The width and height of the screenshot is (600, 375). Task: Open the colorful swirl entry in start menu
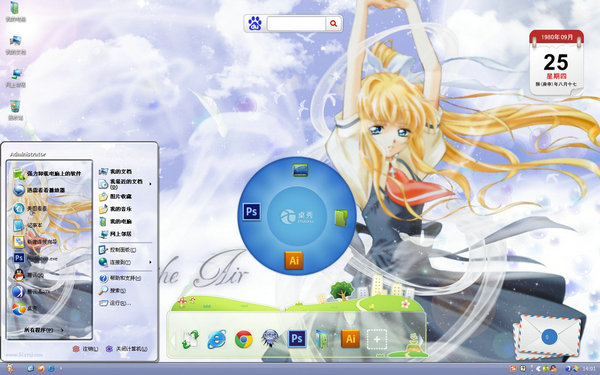[x=25, y=308]
